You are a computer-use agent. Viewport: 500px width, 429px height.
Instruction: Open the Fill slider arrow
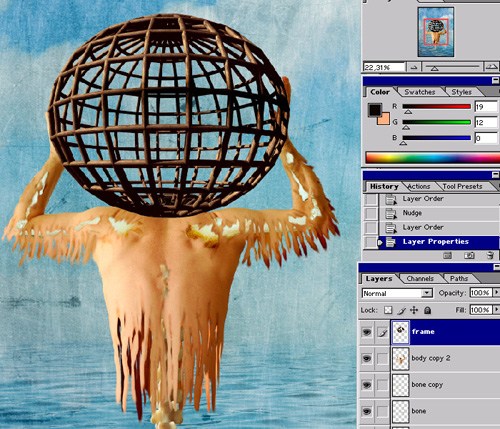496,310
